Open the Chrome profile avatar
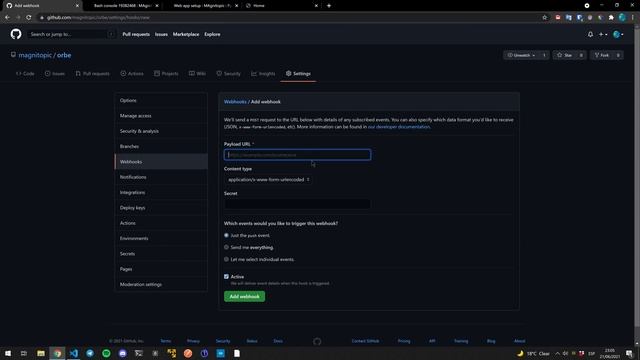This screenshot has width=640, height=360. (x=622, y=18)
